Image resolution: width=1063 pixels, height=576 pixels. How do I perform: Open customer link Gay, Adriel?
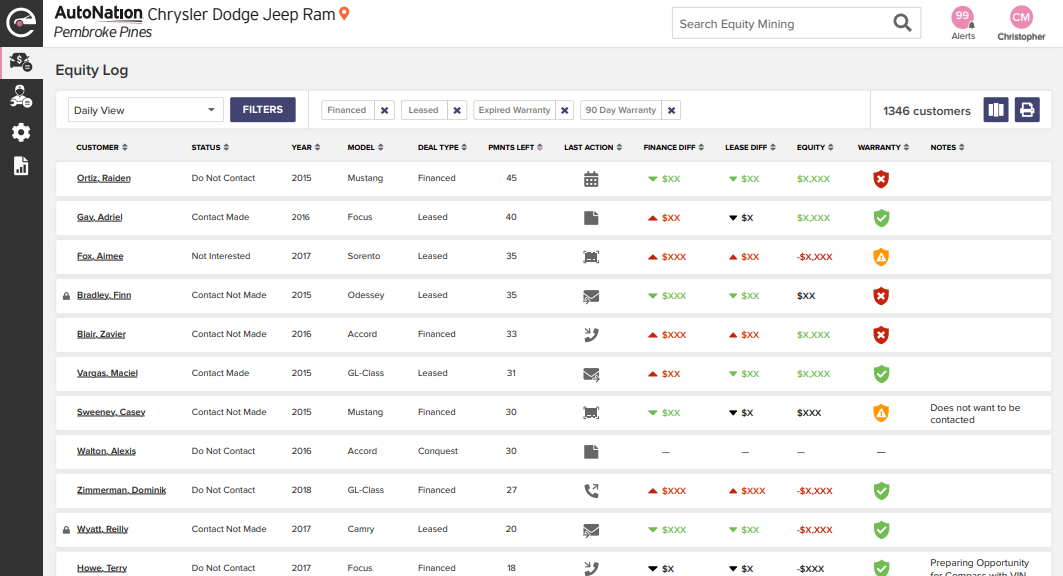point(99,218)
